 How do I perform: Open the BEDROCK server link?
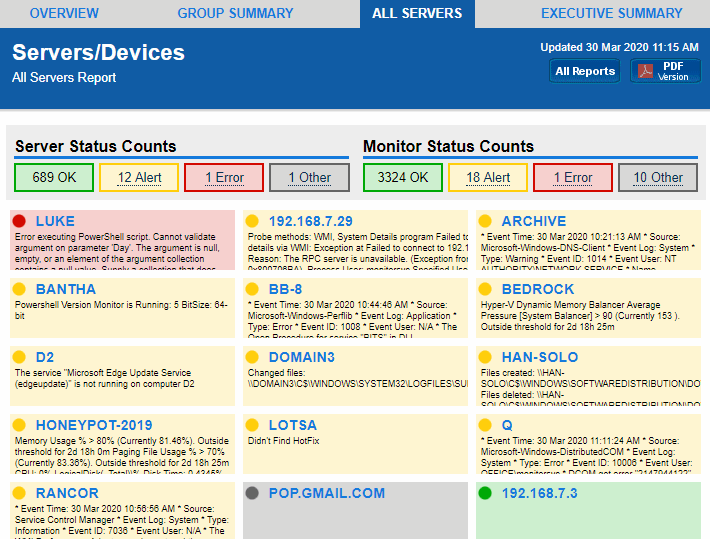pyautogui.click(x=538, y=289)
